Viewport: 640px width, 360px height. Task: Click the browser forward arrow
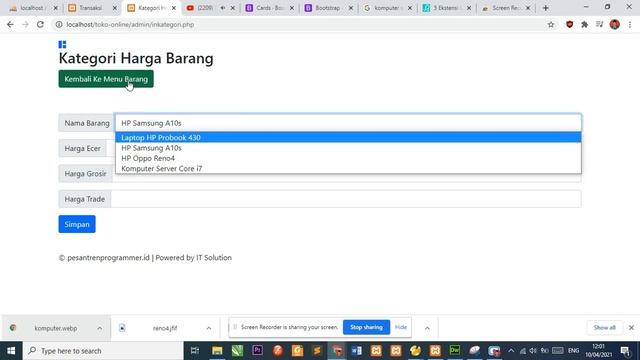[25, 24]
